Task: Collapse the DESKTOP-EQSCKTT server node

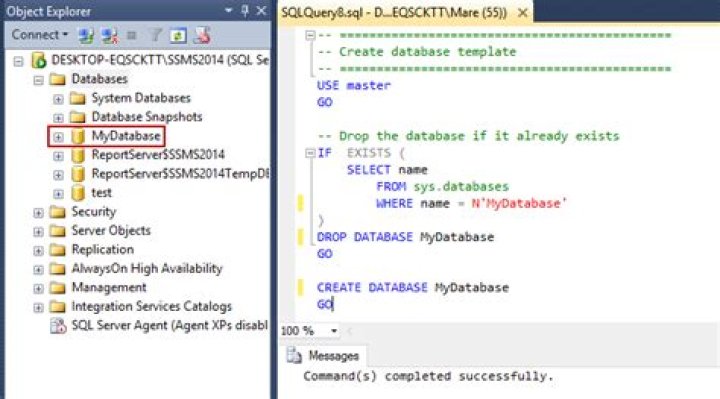Action: pyautogui.click(x=18, y=61)
